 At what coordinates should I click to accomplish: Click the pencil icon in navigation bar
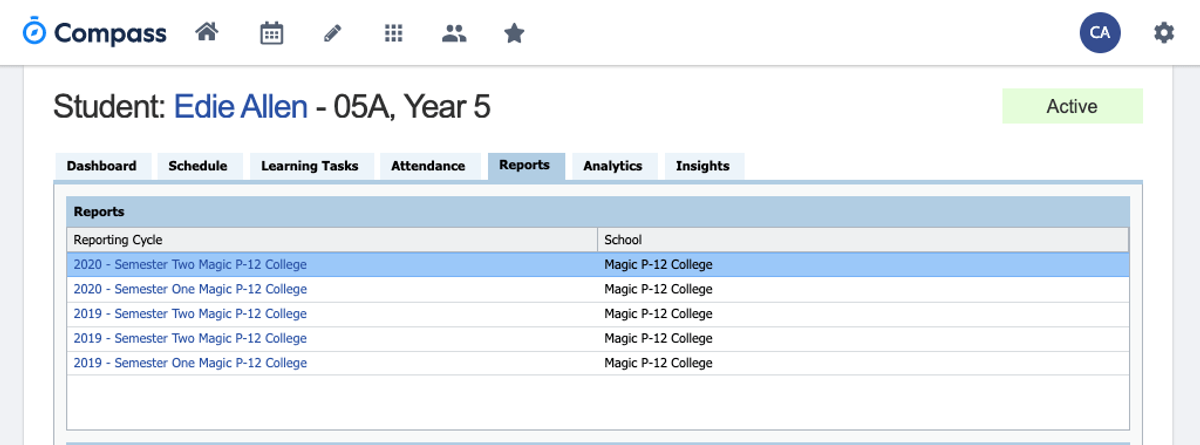point(333,33)
